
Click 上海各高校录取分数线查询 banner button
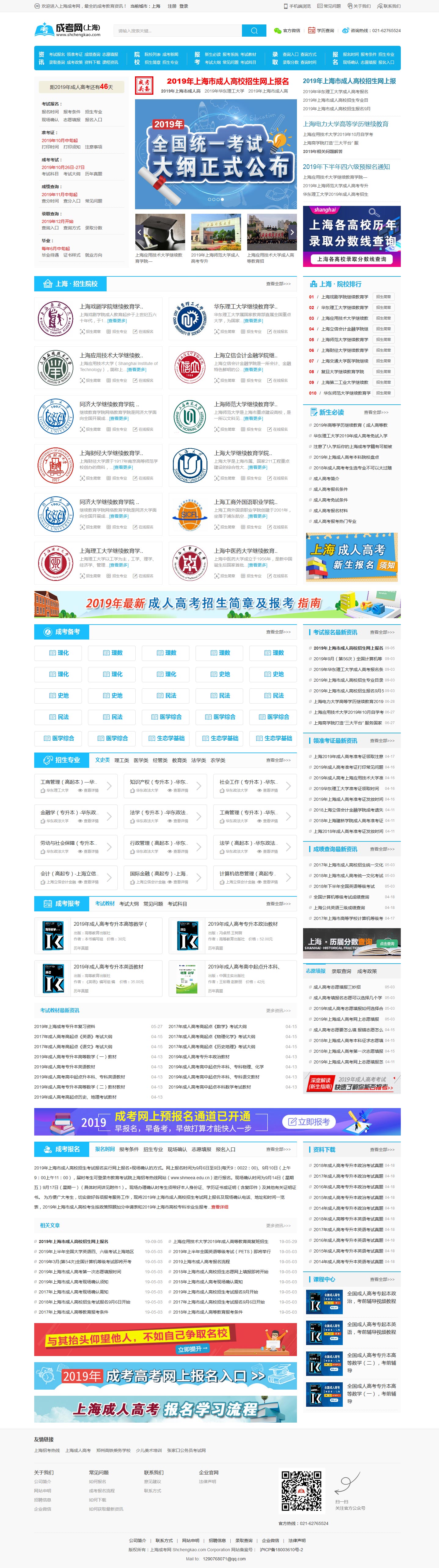(x=351, y=259)
